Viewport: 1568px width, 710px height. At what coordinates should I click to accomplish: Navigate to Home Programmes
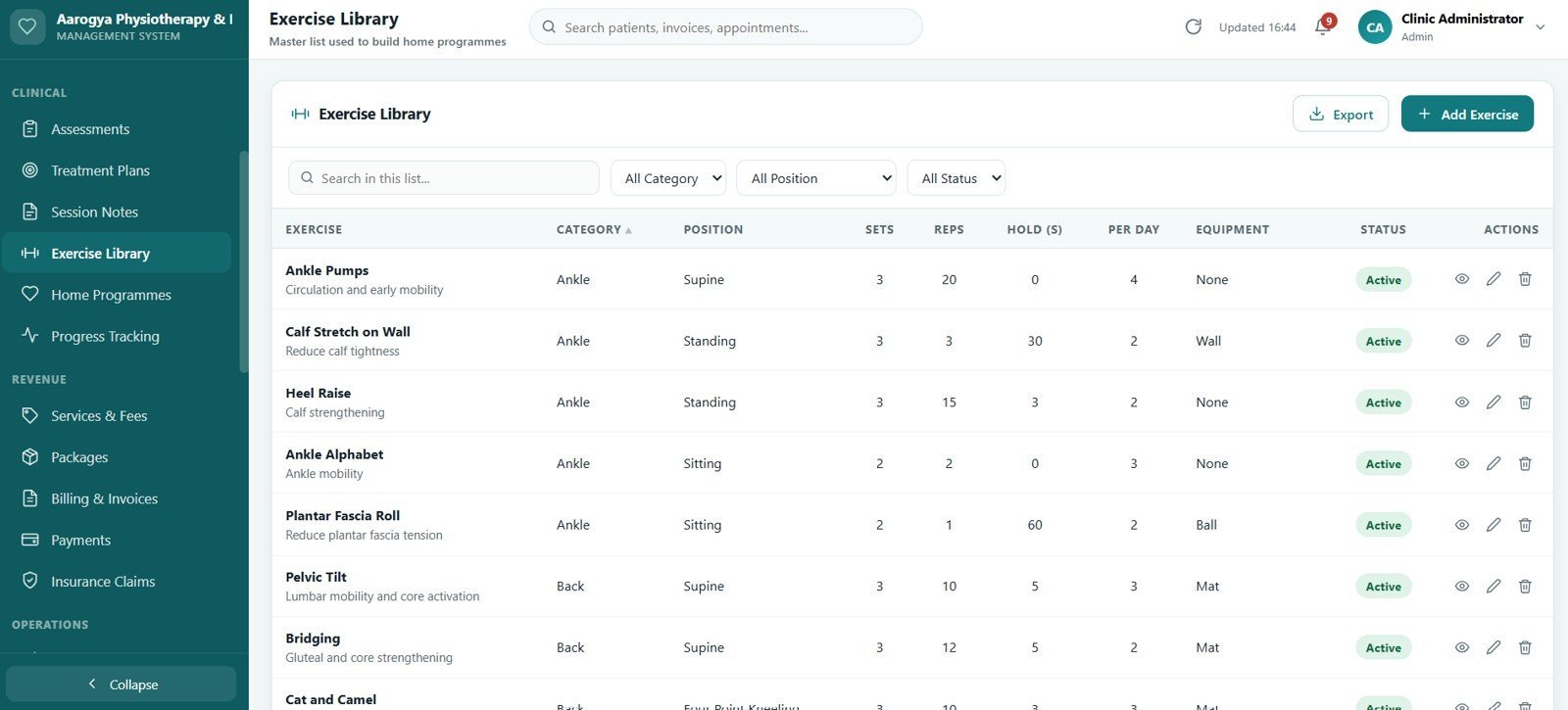click(117, 295)
